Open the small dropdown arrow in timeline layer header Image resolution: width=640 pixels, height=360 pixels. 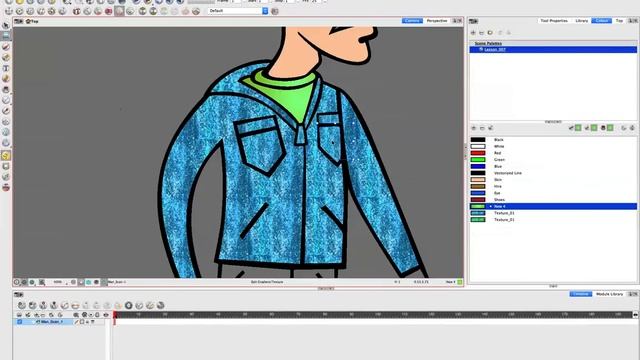click(91, 315)
